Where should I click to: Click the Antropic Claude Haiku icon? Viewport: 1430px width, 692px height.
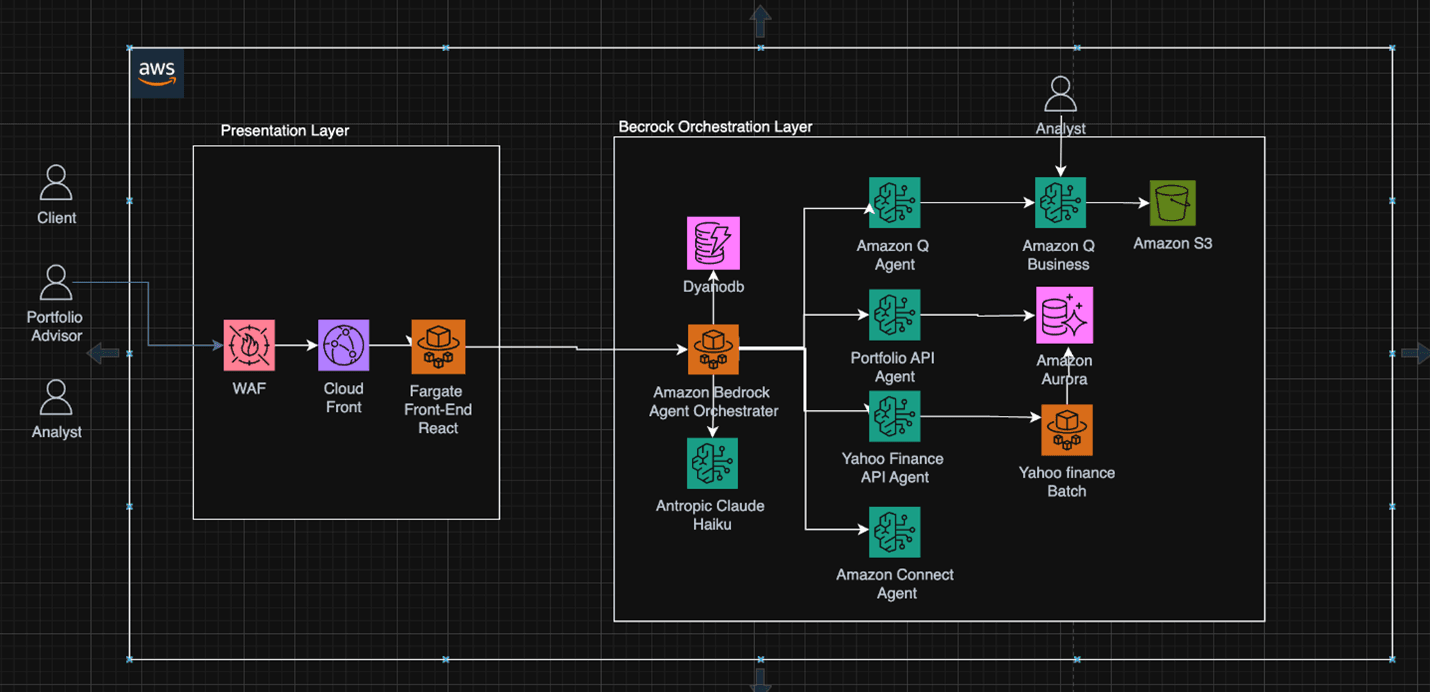click(712, 463)
